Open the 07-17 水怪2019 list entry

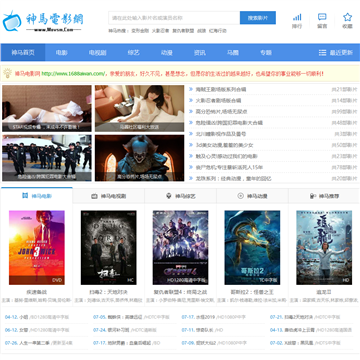click(215, 317)
